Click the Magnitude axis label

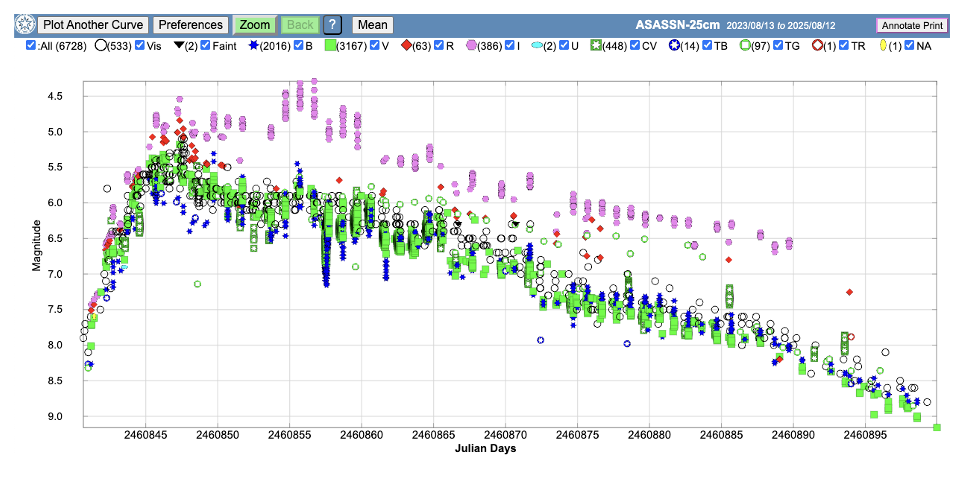pos(37,246)
